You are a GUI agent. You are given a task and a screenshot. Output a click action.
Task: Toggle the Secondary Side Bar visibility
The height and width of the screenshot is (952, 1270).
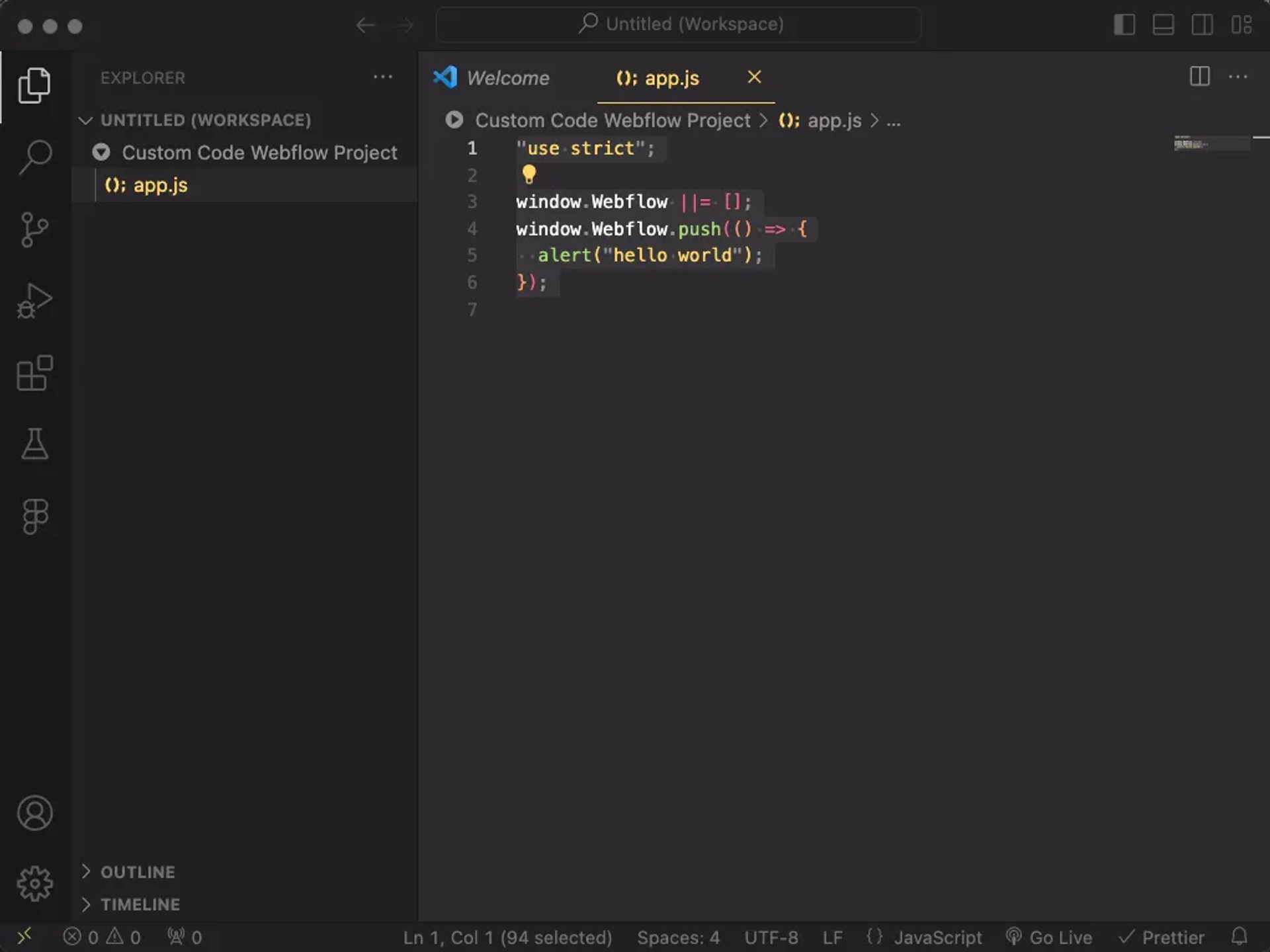[x=1203, y=24]
